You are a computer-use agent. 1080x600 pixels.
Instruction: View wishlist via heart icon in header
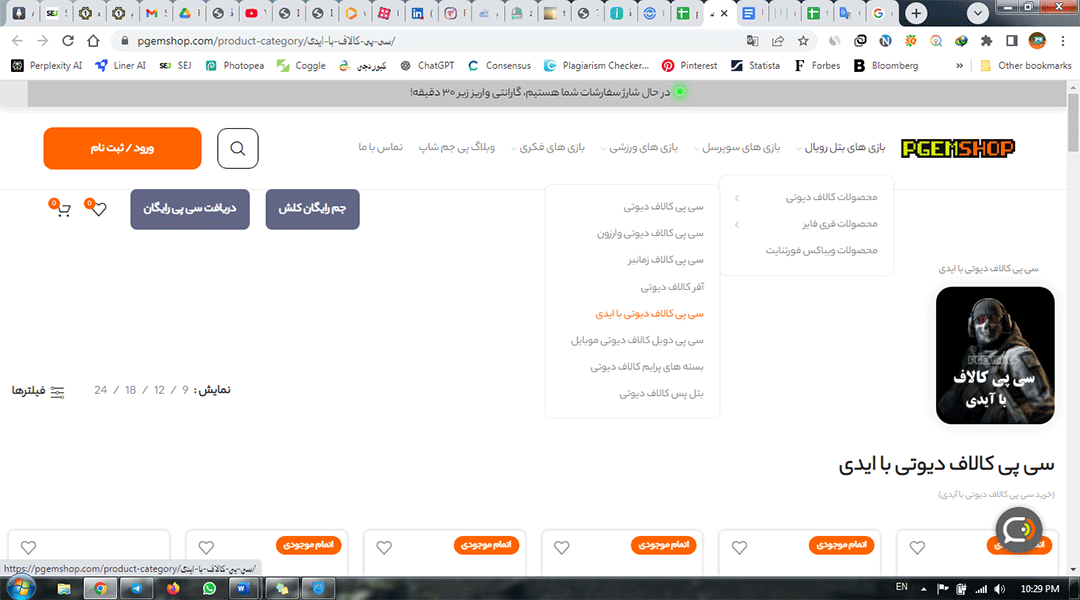tap(97, 209)
